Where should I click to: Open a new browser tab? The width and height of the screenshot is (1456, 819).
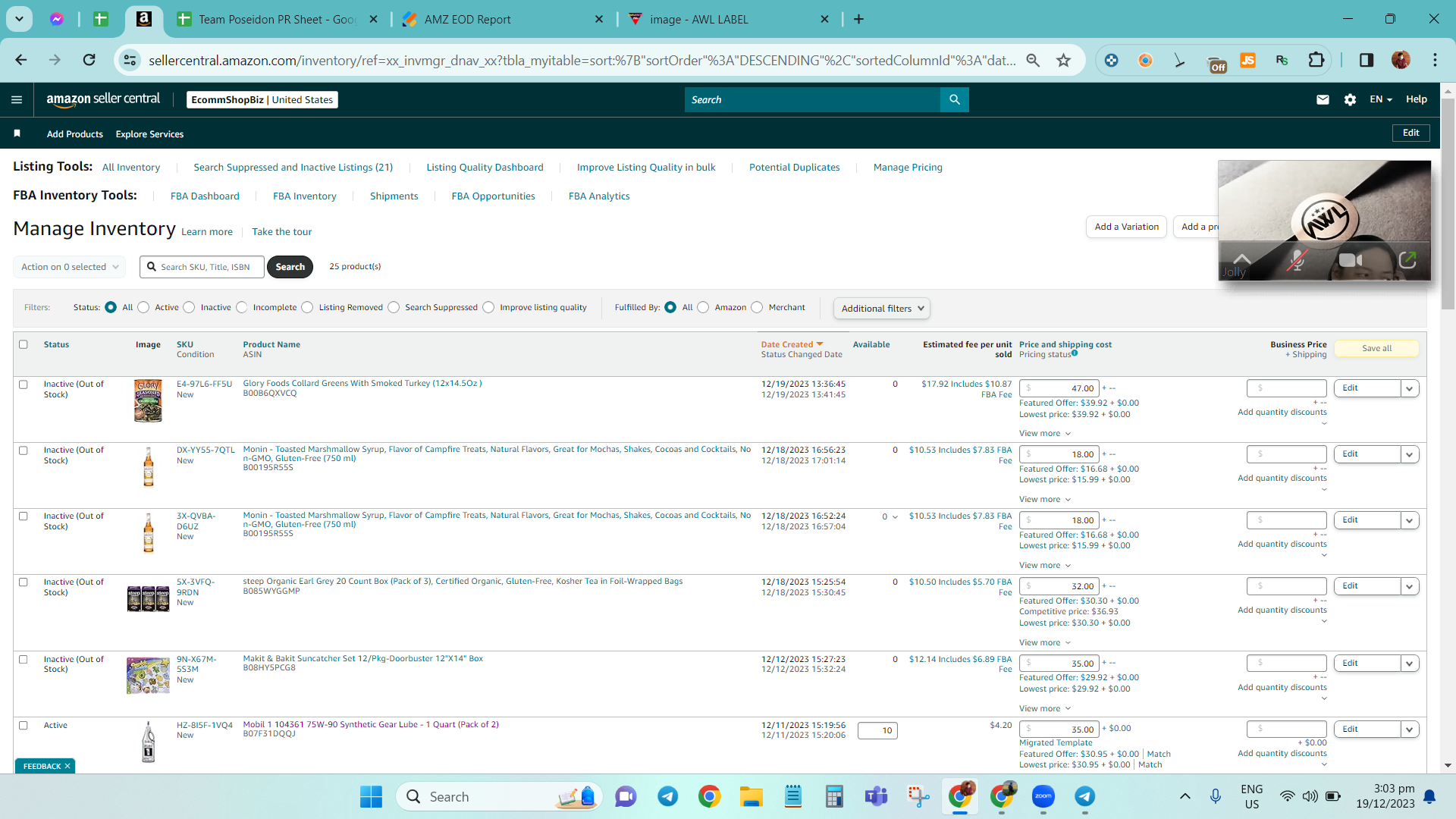(858, 19)
